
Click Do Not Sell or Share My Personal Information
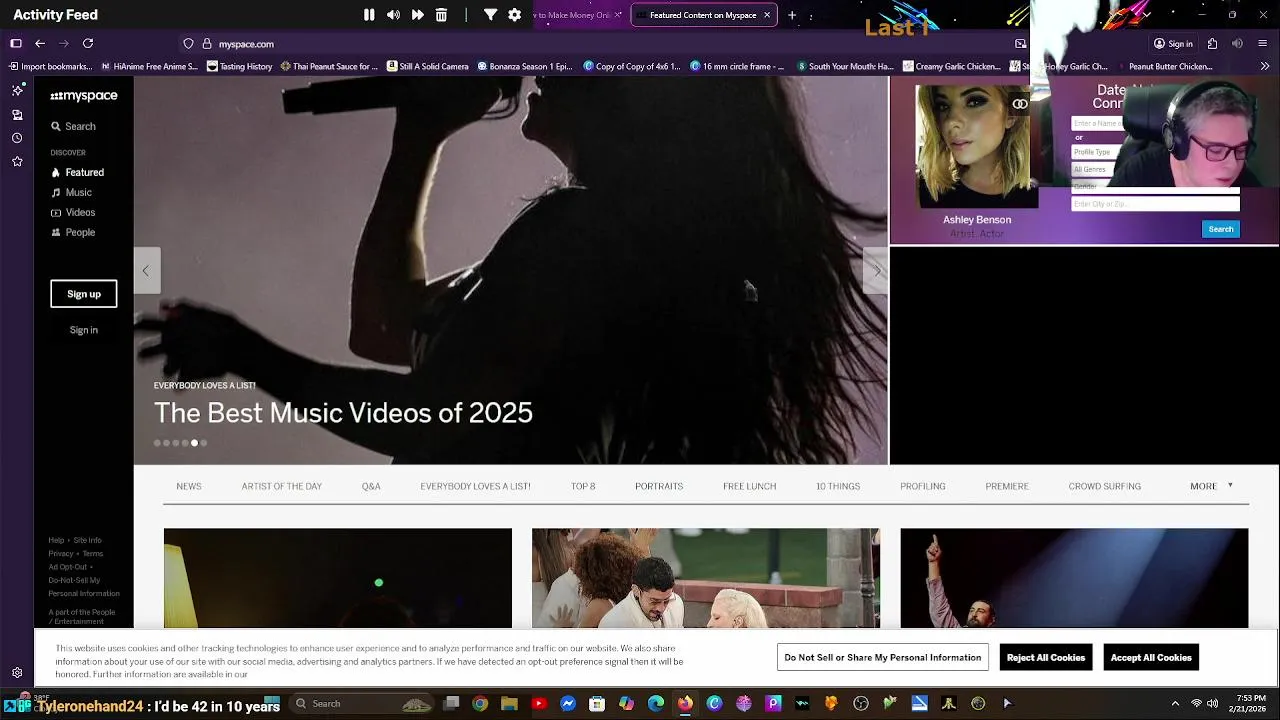883,658
